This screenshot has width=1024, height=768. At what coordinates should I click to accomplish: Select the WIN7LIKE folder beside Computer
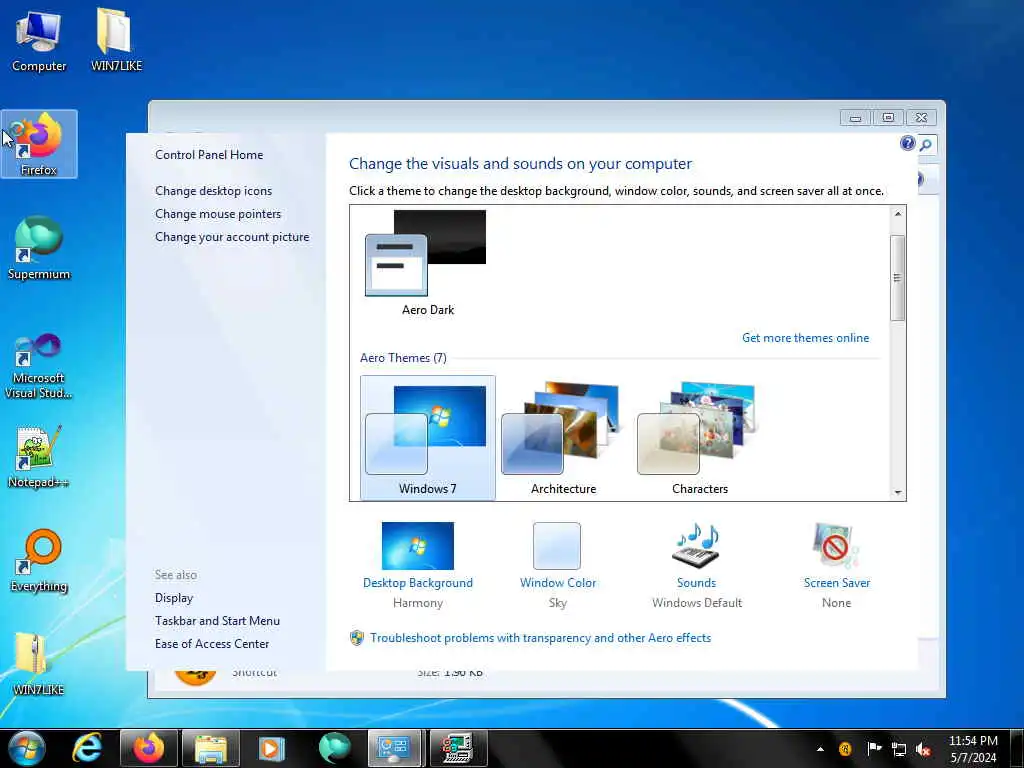click(116, 40)
